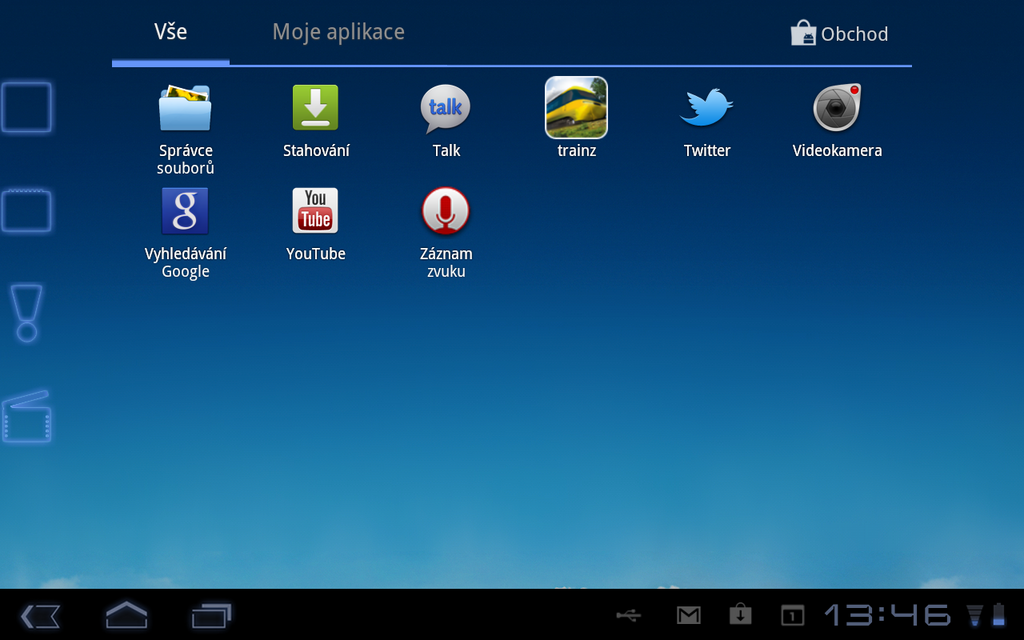Image resolution: width=1024 pixels, height=640 pixels.
Task: Open Vyhledávání Google search
Action: (185, 211)
